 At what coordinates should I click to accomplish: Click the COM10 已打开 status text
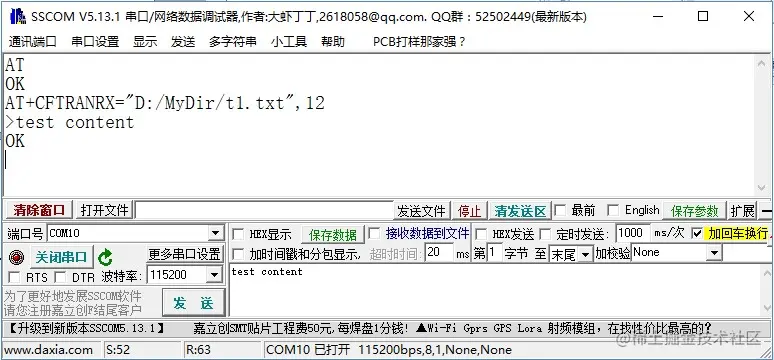click(308, 350)
